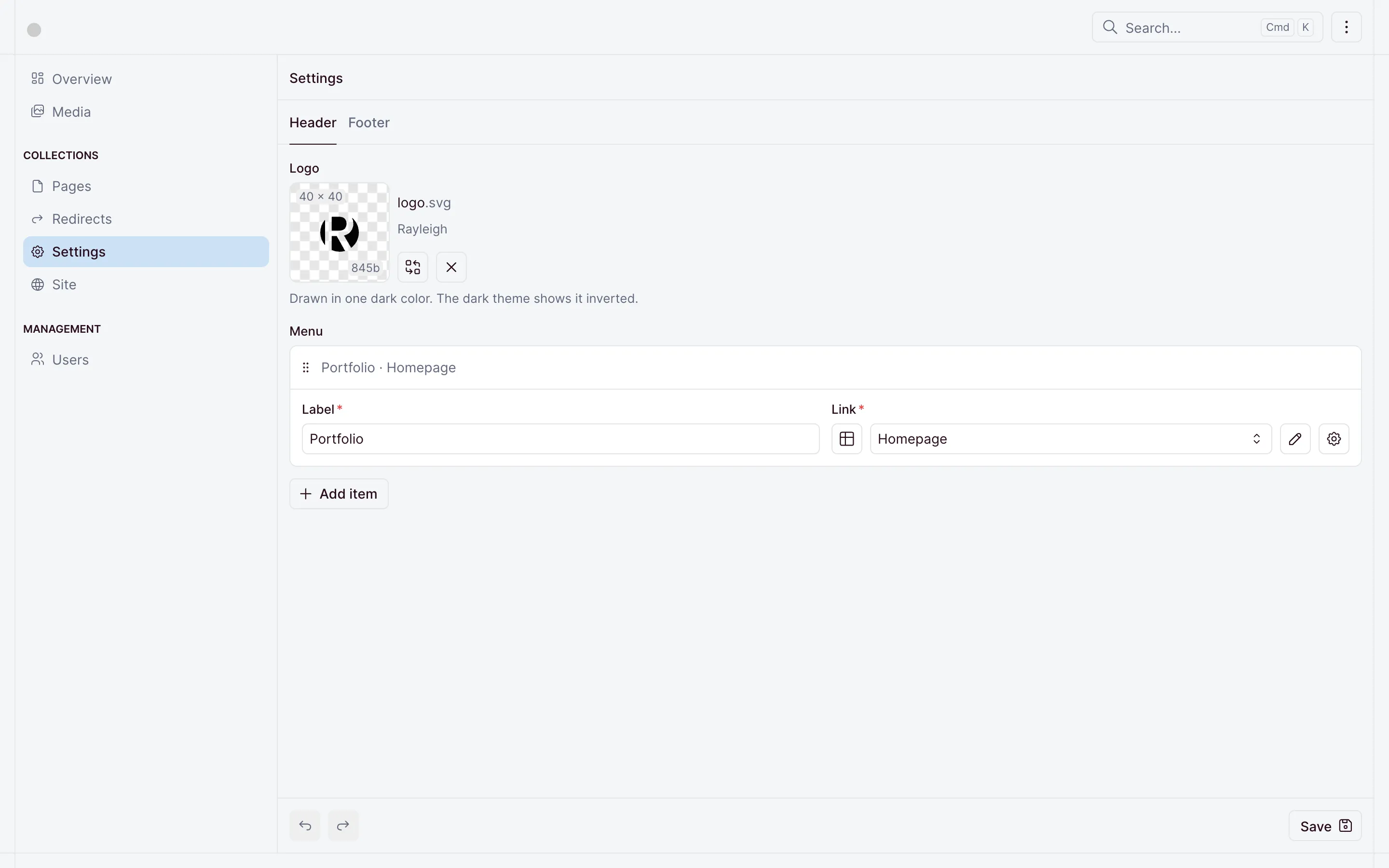Edit the Homepage link with pencil icon

click(x=1295, y=439)
